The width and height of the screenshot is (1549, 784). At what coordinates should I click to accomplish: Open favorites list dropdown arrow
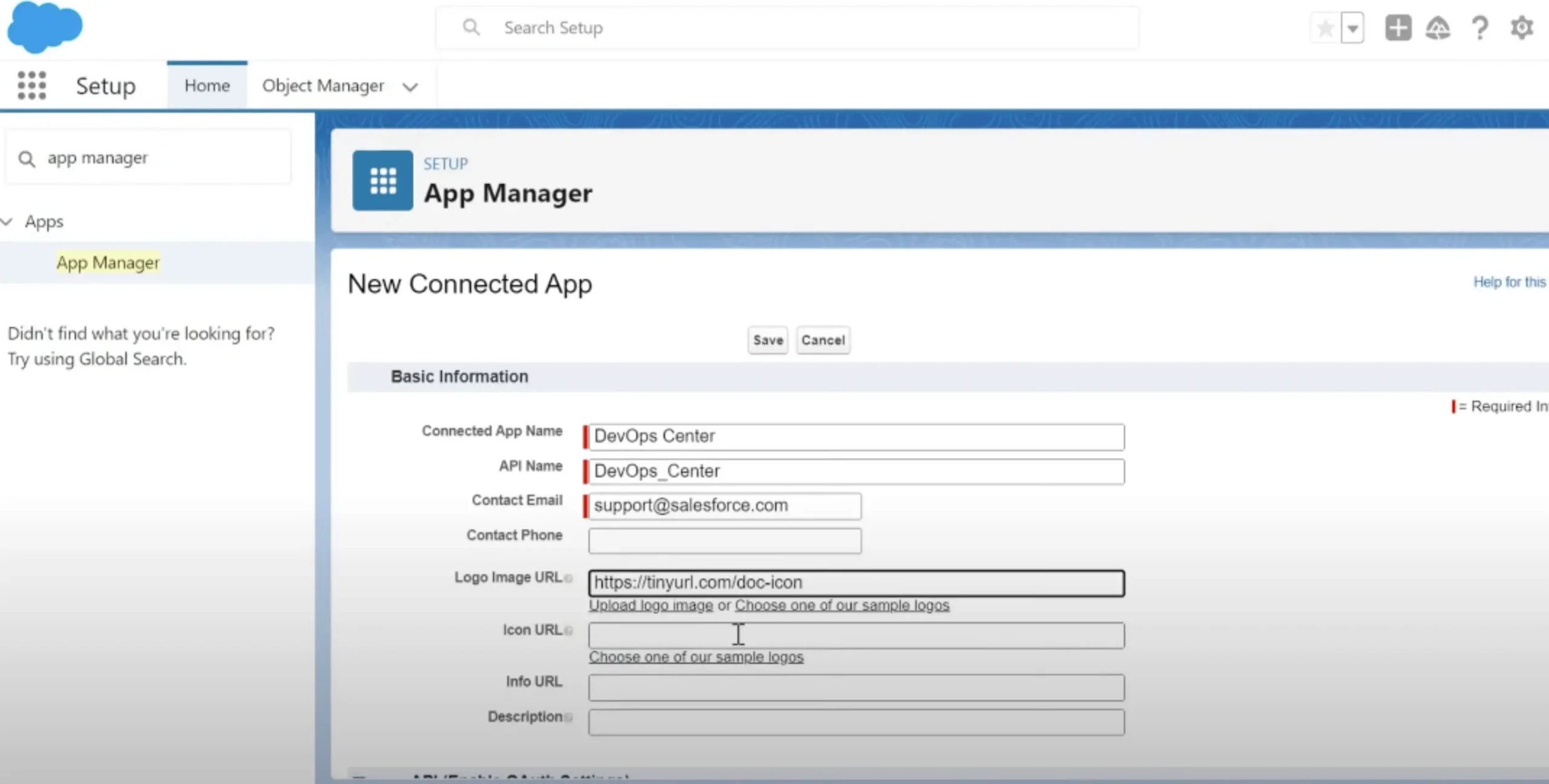click(x=1352, y=28)
